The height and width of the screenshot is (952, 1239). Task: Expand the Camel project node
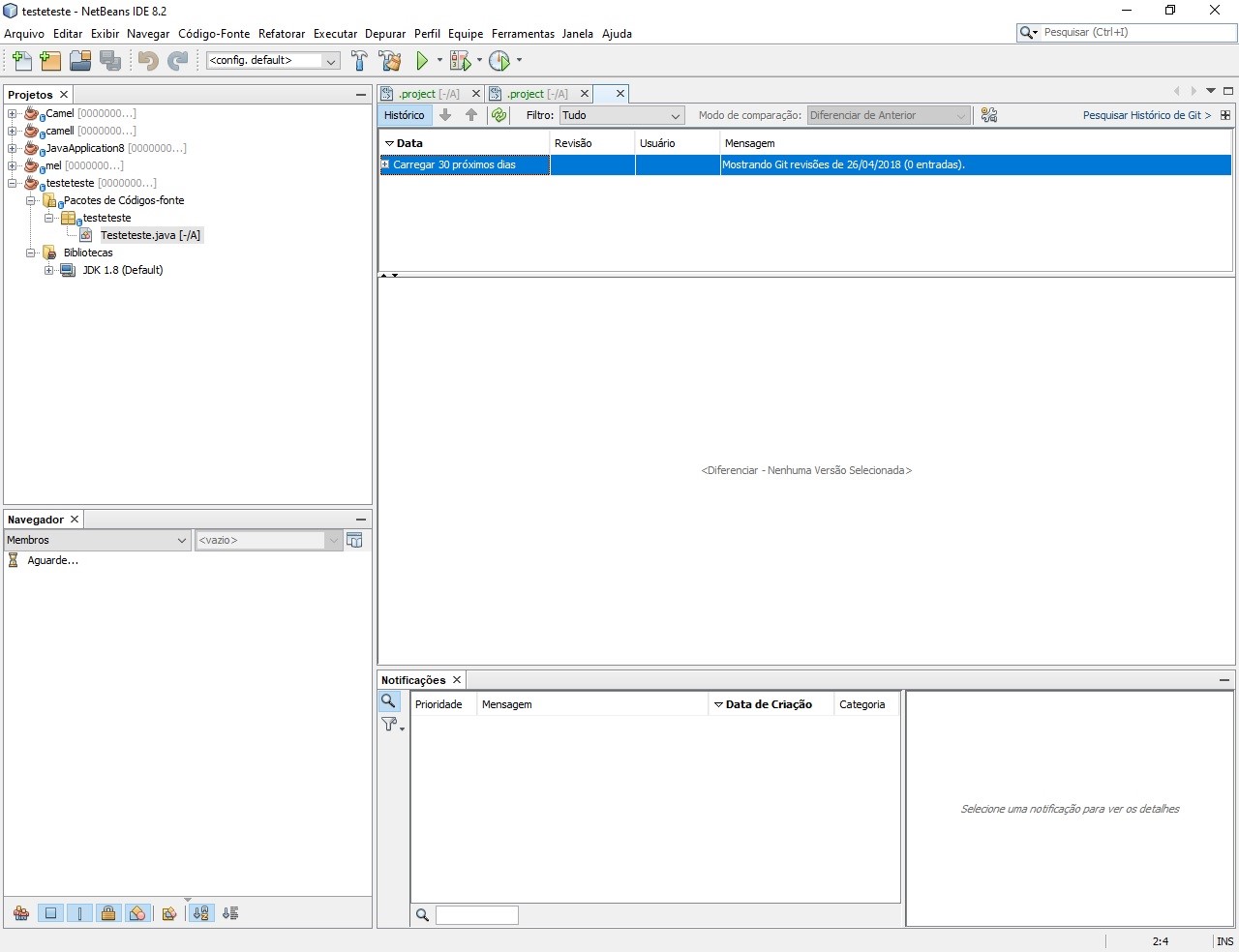pos(13,113)
